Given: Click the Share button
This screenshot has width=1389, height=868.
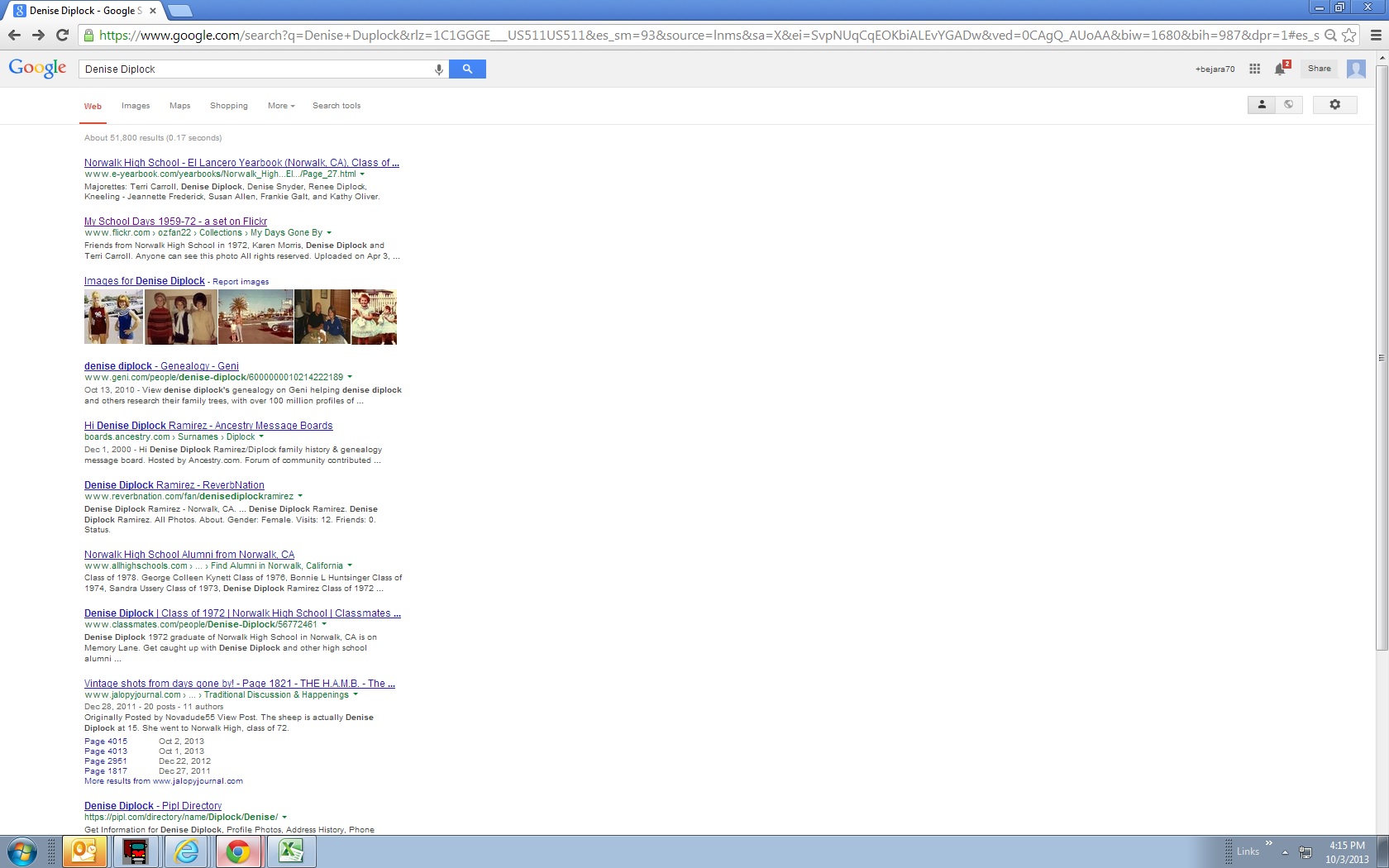Looking at the screenshot, I should click(x=1319, y=69).
